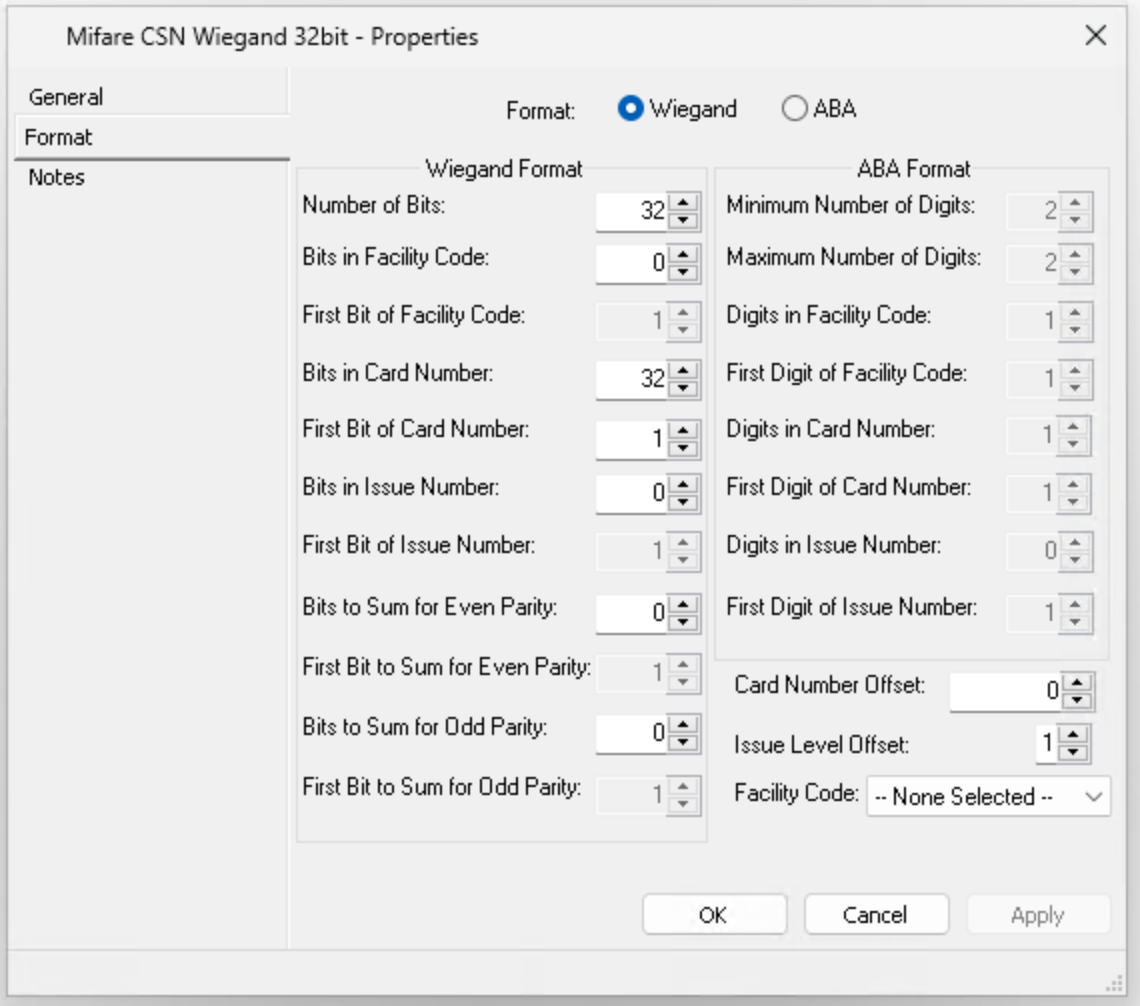Click the Card Number Offset field
The height and width of the screenshot is (1006, 1140).
point(1005,691)
